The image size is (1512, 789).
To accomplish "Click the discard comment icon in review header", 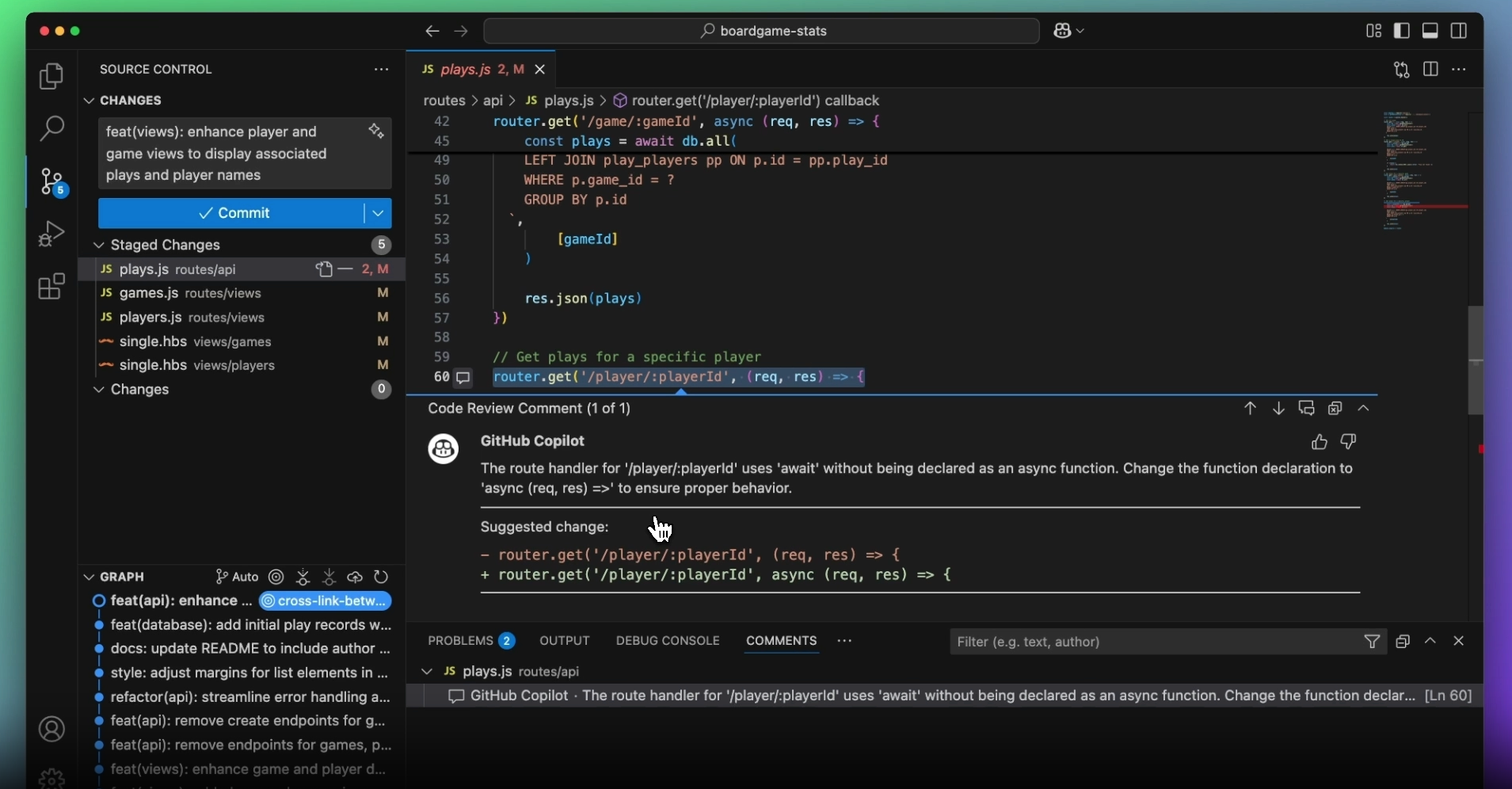I will tap(1336, 409).
